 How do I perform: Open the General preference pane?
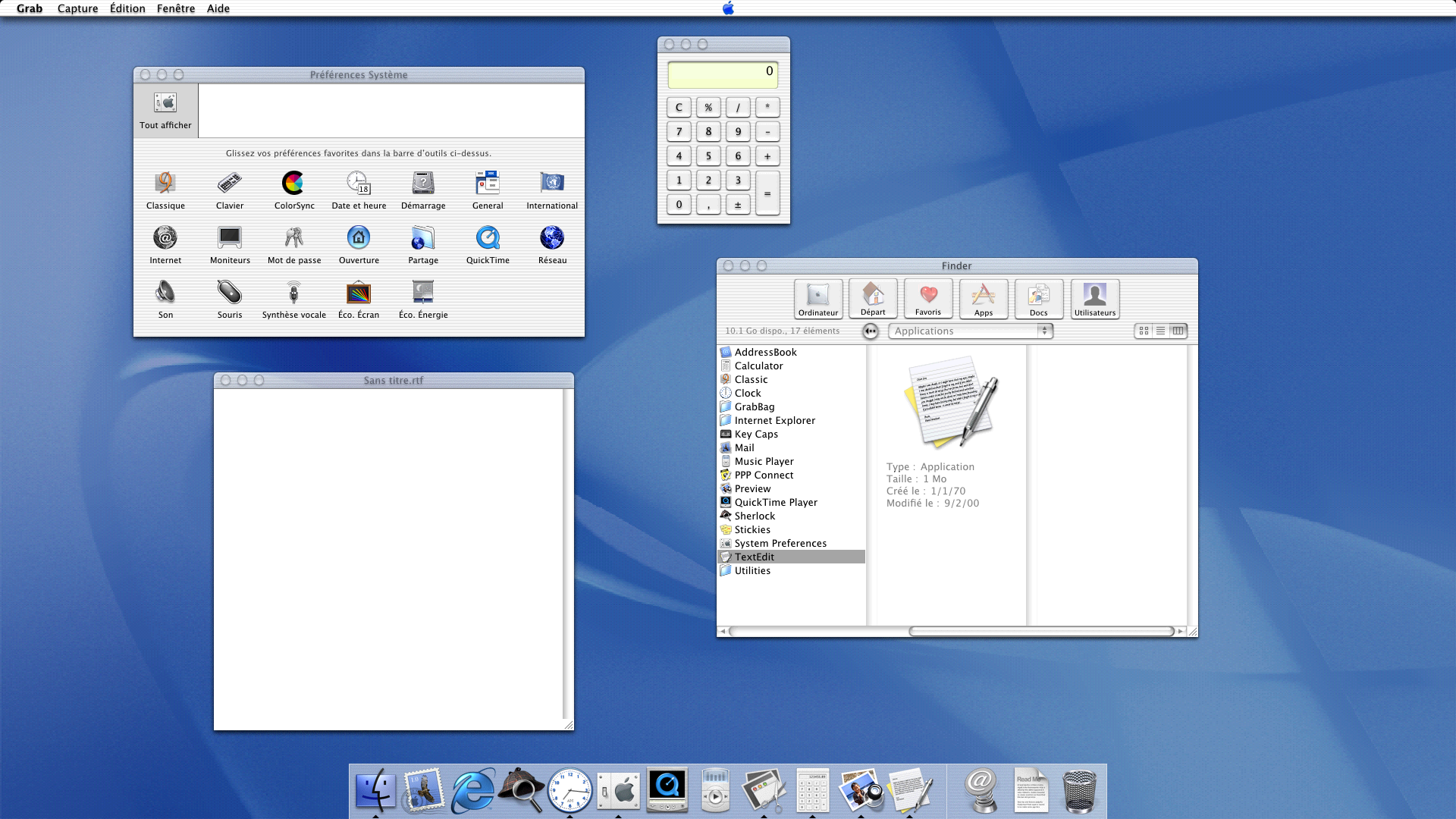pyautogui.click(x=488, y=190)
